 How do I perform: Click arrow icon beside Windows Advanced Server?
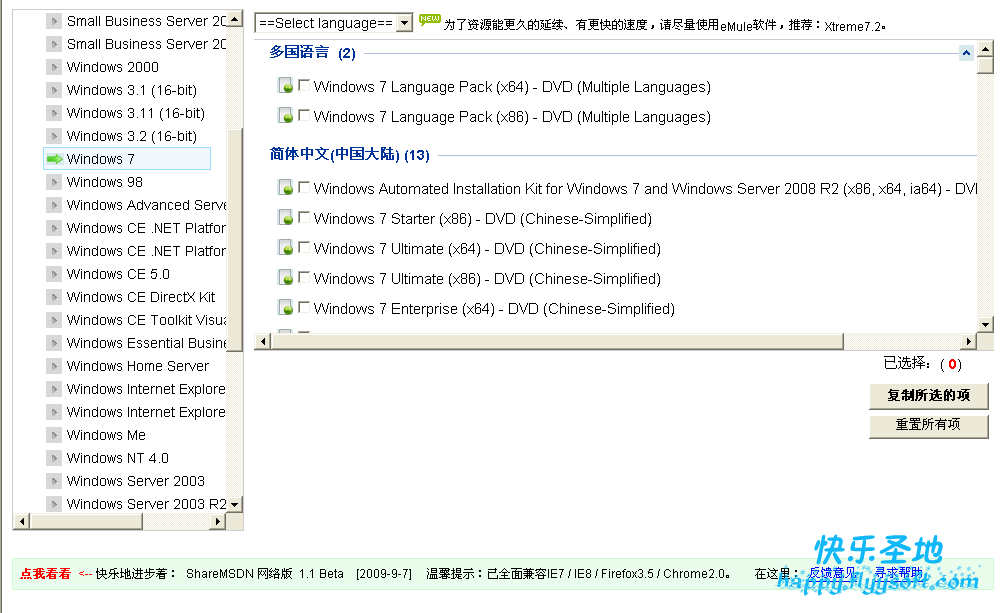[54, 205]
